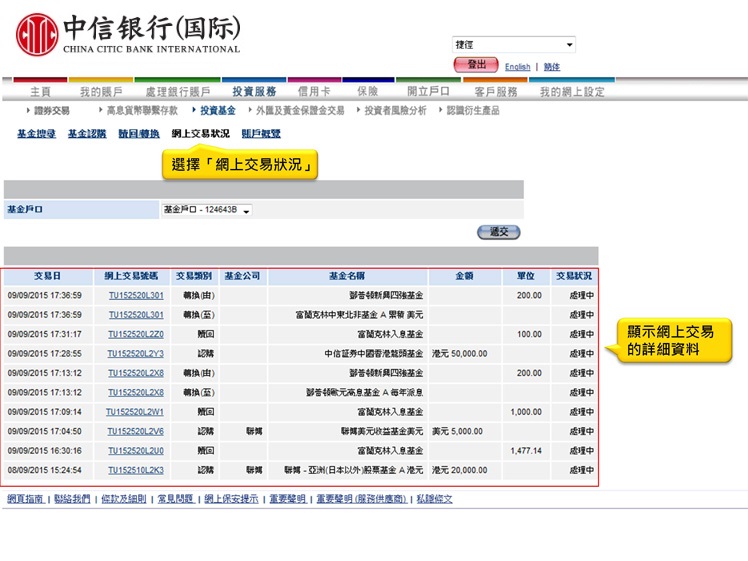Select the 投資服務 menu item
This screenshot has height=561, width=748.
coord(254,91)
